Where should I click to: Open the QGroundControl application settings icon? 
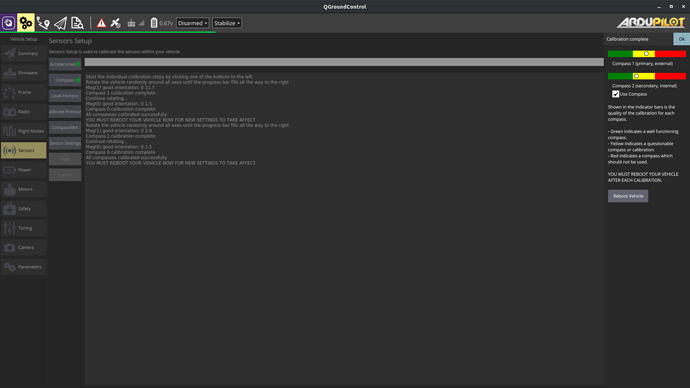(x=8, y=23)
